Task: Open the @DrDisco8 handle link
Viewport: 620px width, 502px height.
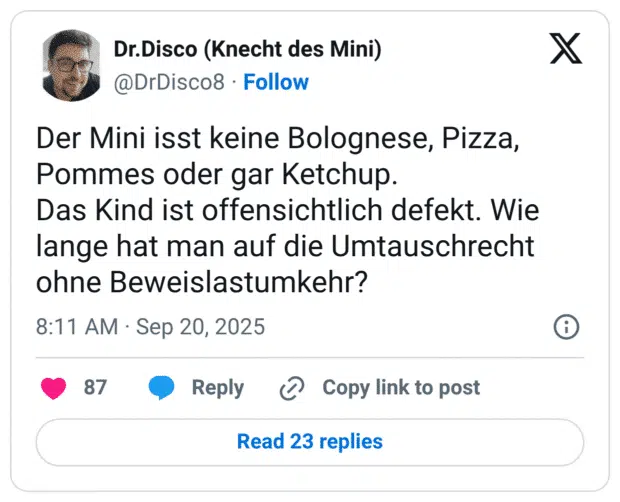Action: point(169,82)
